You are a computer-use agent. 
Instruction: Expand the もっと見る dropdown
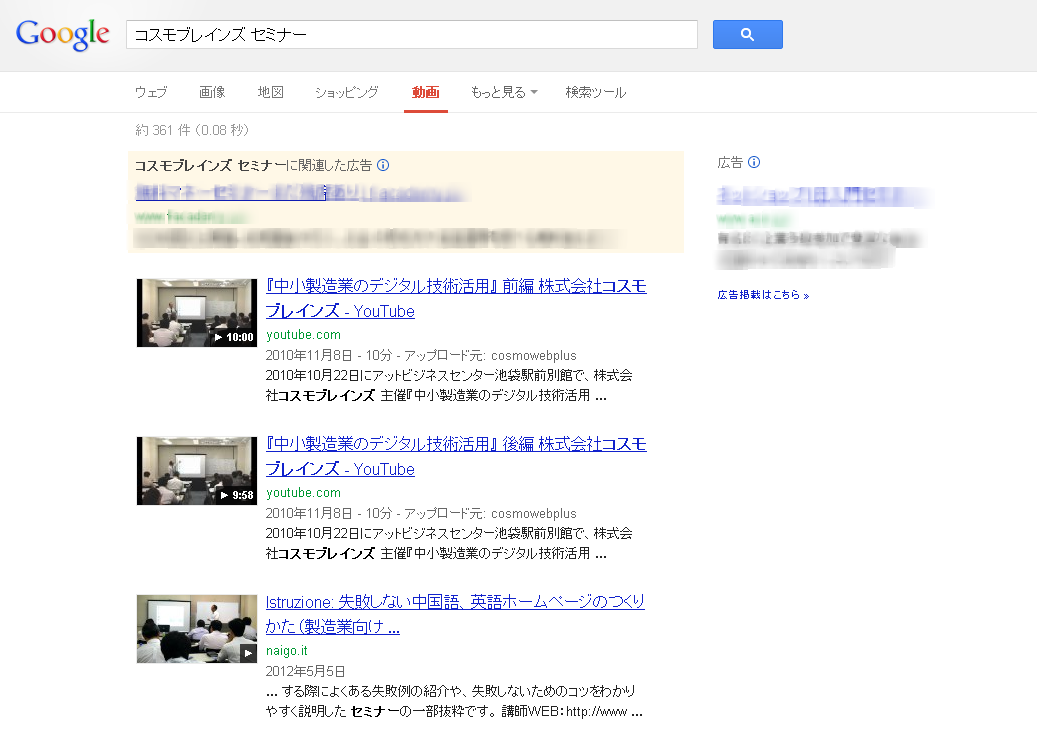[504, 93]
